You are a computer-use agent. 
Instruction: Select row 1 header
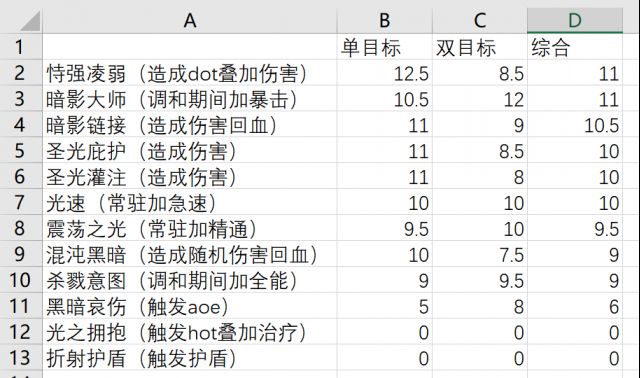click(x=21, y=47)
